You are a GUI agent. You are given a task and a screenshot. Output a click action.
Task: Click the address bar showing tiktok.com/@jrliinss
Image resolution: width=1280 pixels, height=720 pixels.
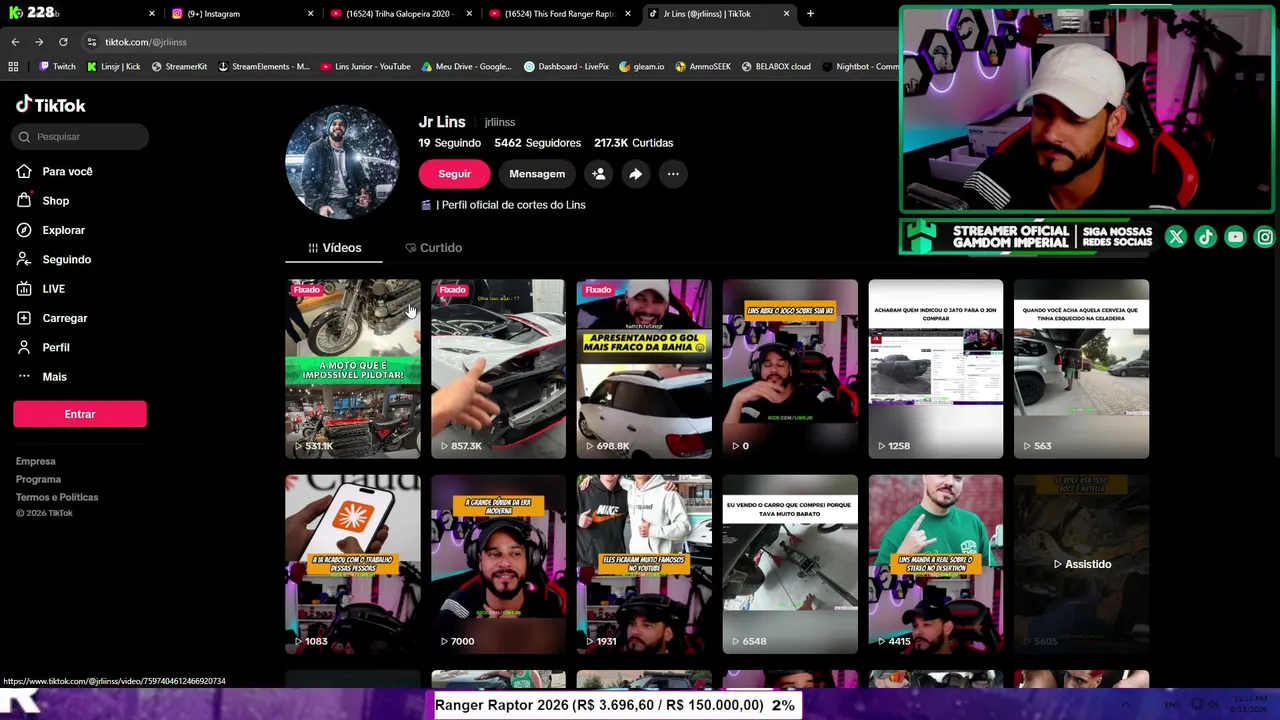coord(490,42)
